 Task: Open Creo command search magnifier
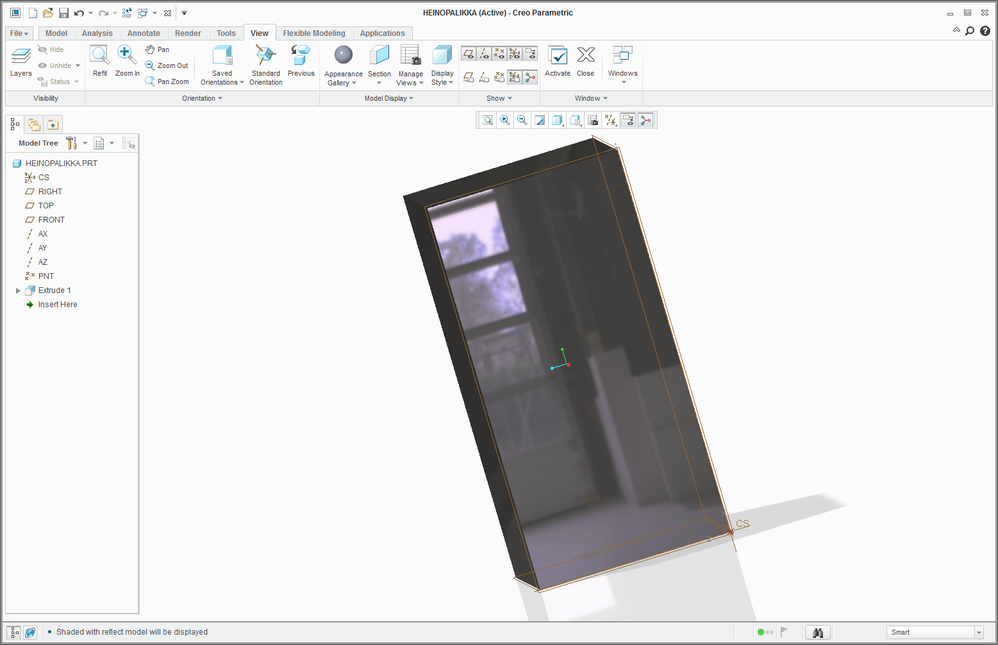click(x=969, y=31)
